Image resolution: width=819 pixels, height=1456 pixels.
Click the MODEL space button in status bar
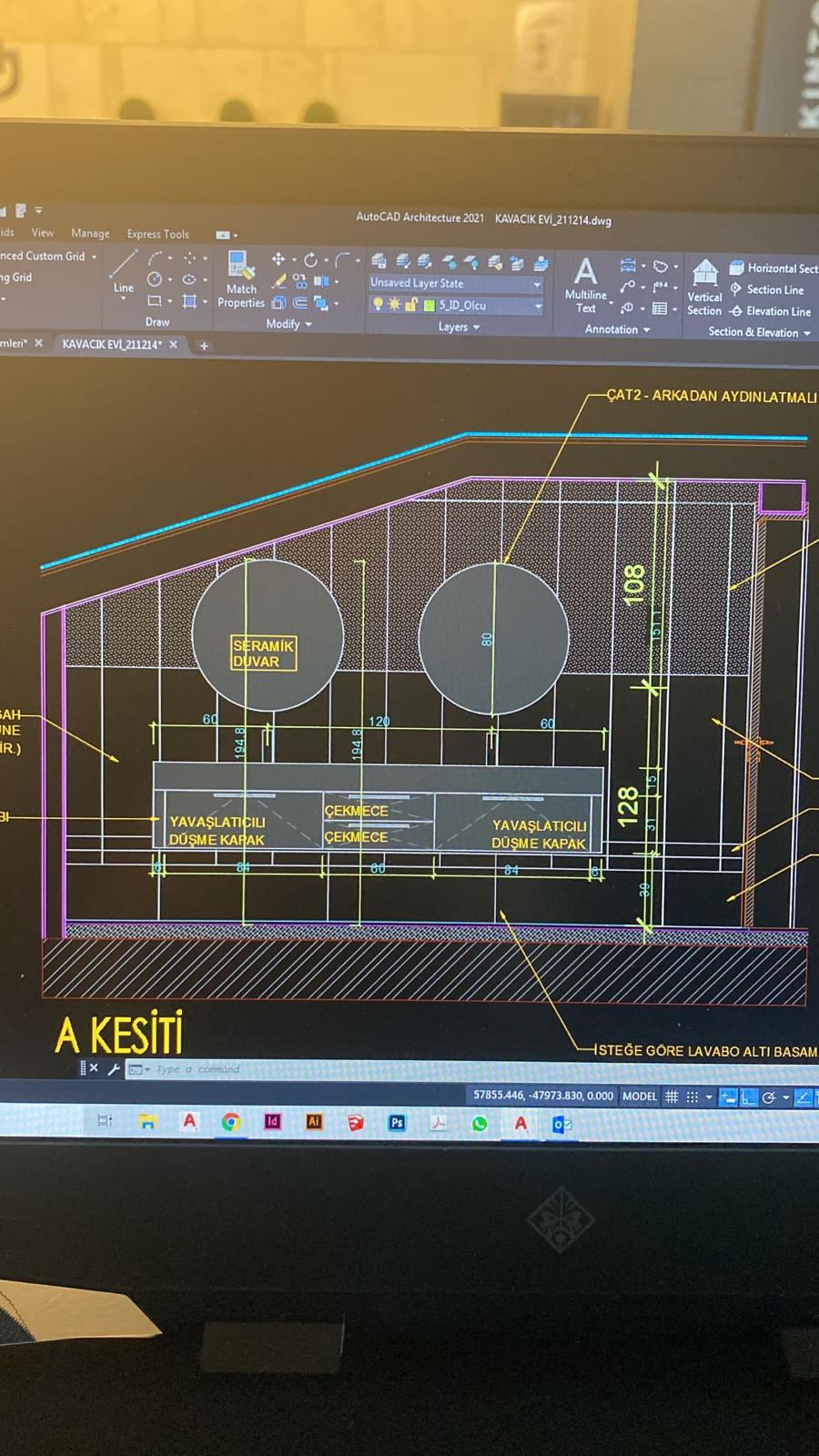click(x=639, y=1097)
